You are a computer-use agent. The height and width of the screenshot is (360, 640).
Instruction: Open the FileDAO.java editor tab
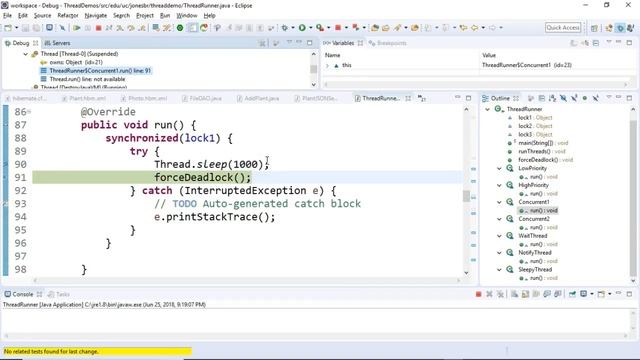(202, 98)
